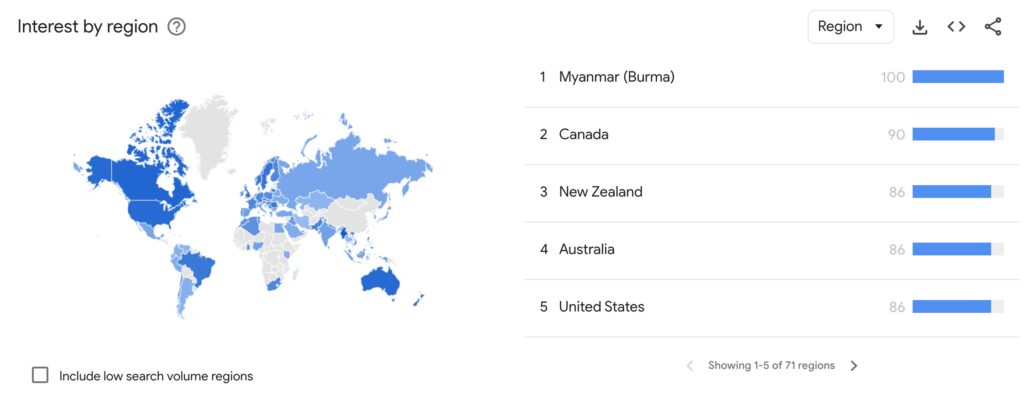Open the embed code icon
Viewport: 1024px width, 415px height.
(x=956, y=27)
